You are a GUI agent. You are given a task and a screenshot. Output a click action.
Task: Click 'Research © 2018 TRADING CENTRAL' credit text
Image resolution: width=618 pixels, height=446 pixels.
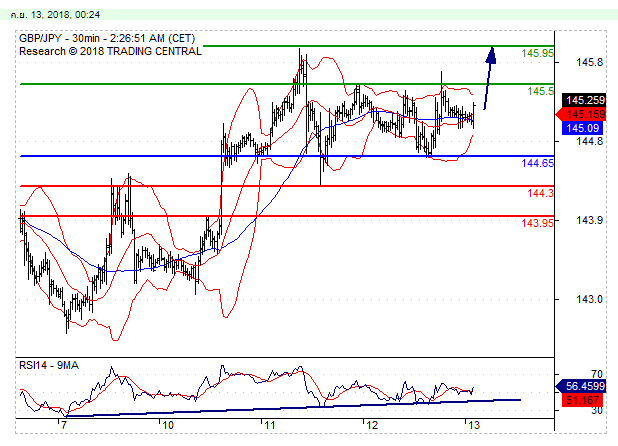click(x=110, y=51)
